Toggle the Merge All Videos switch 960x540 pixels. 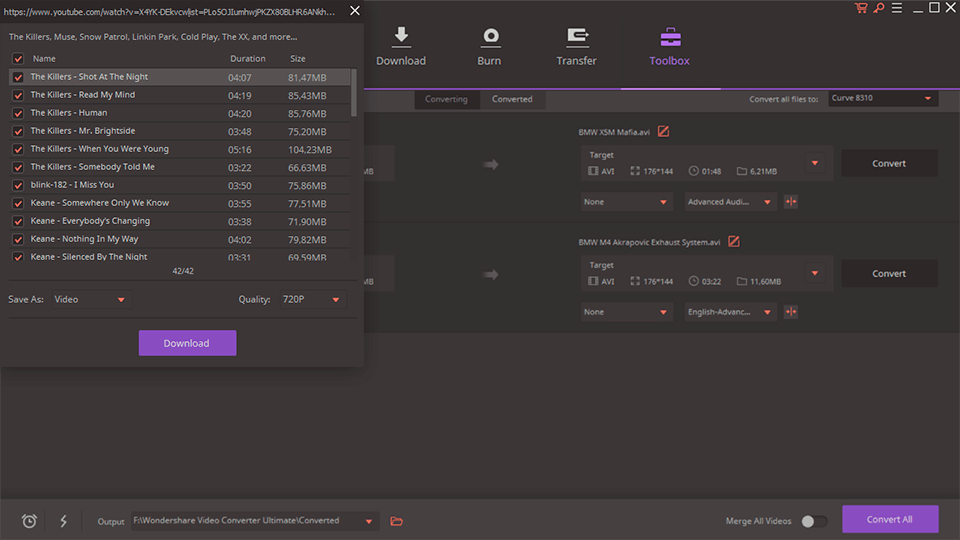[x=814, y=521]
